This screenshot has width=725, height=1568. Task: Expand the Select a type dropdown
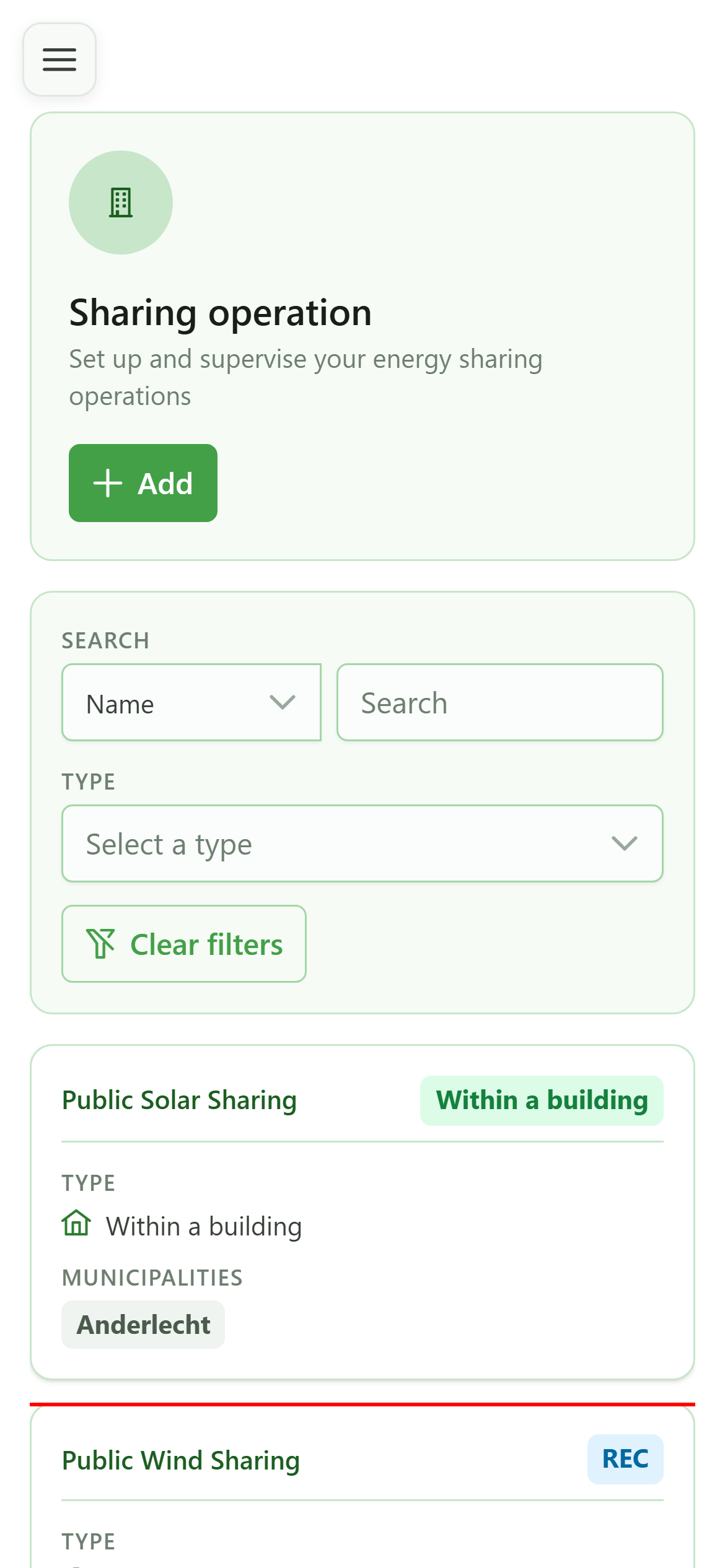[x=362, y=843]
